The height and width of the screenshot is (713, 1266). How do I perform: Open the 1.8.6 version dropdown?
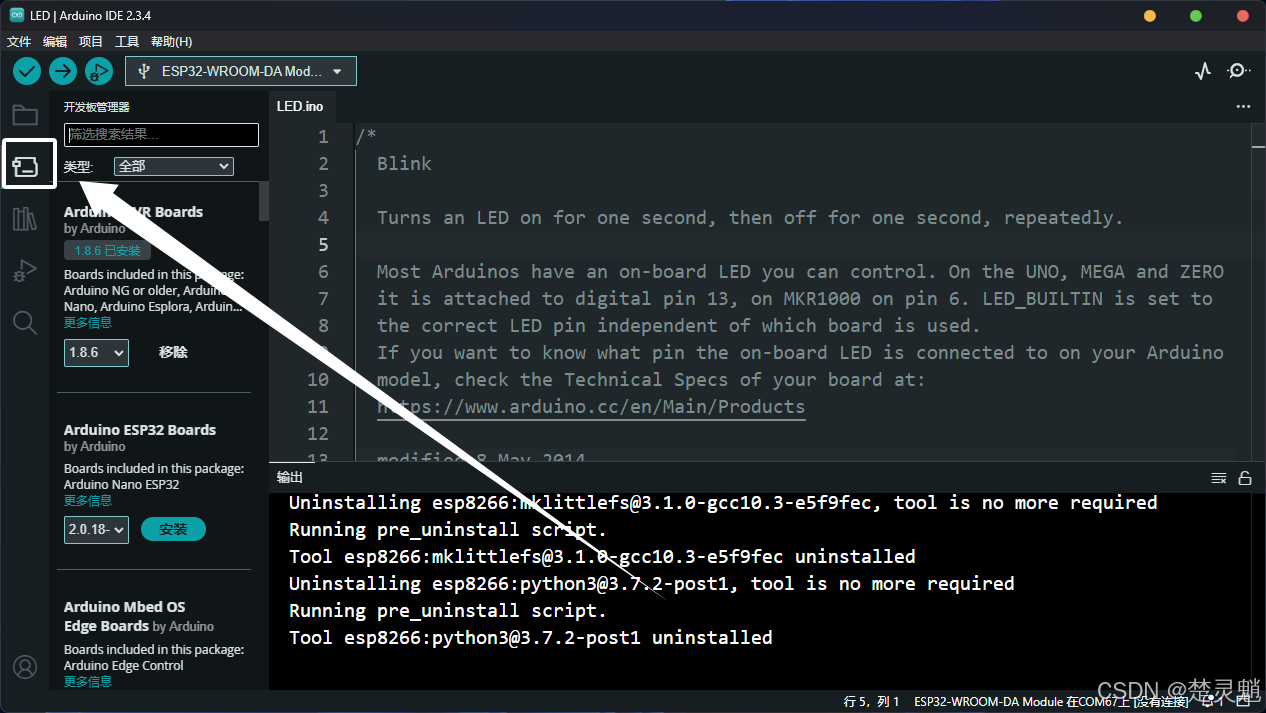(96, 353)
